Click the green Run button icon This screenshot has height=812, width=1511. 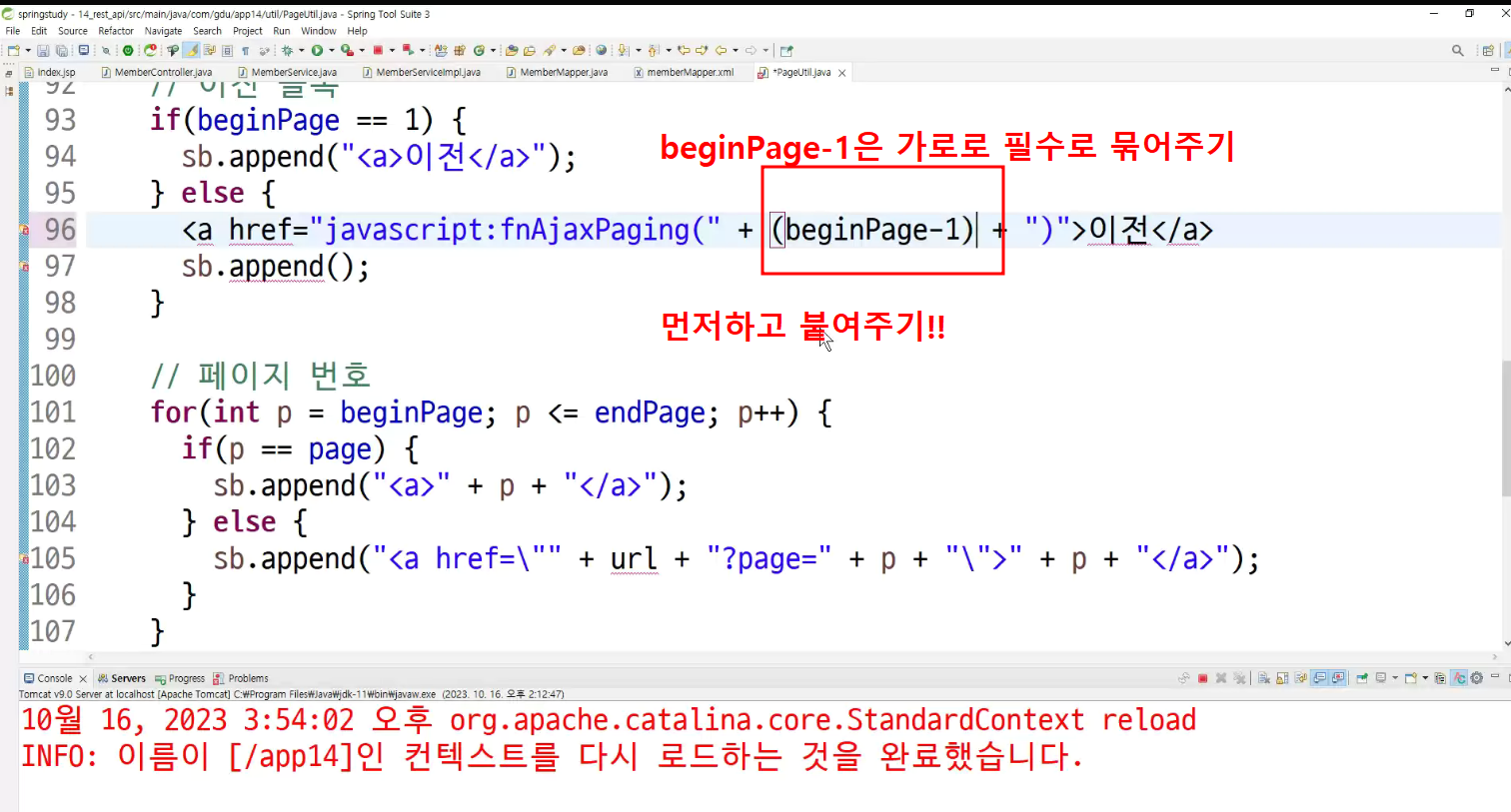point(317,50)
